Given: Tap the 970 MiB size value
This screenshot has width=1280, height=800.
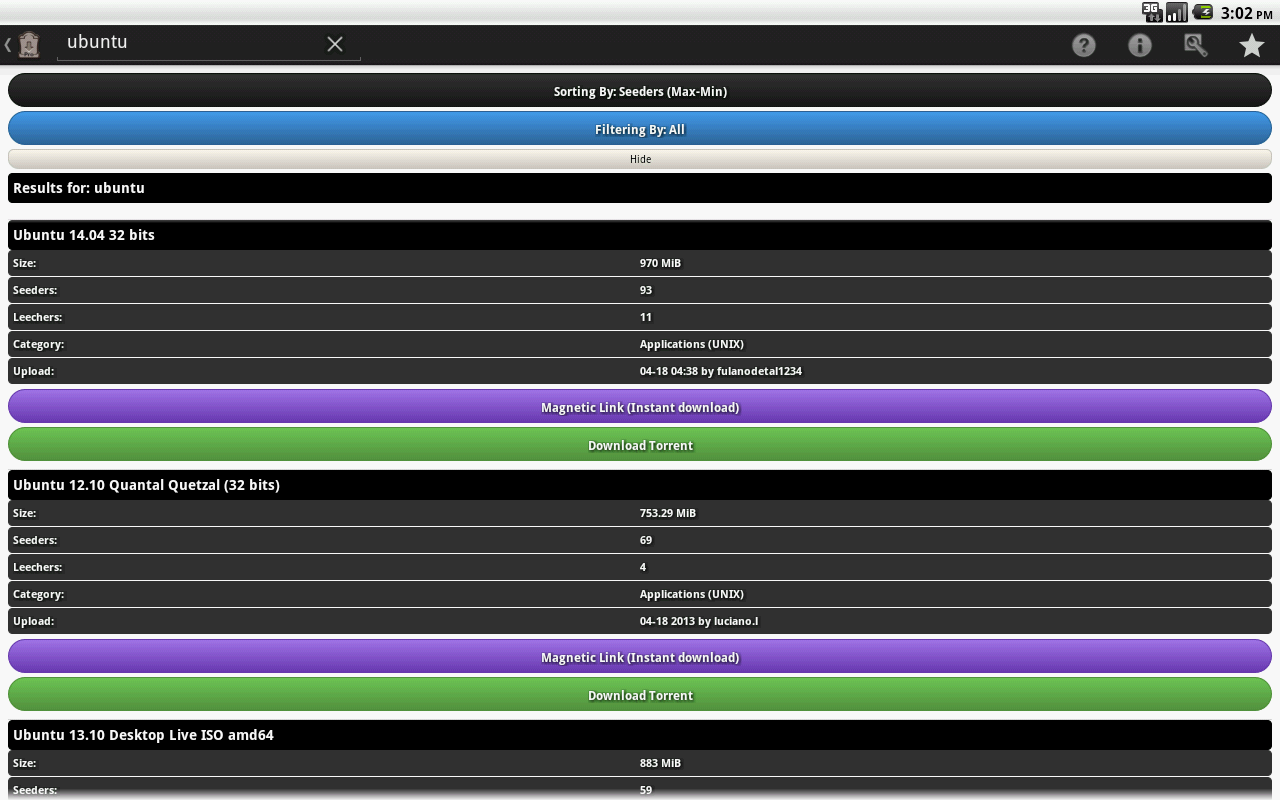Looking at the screenshot, I should 660,263.
